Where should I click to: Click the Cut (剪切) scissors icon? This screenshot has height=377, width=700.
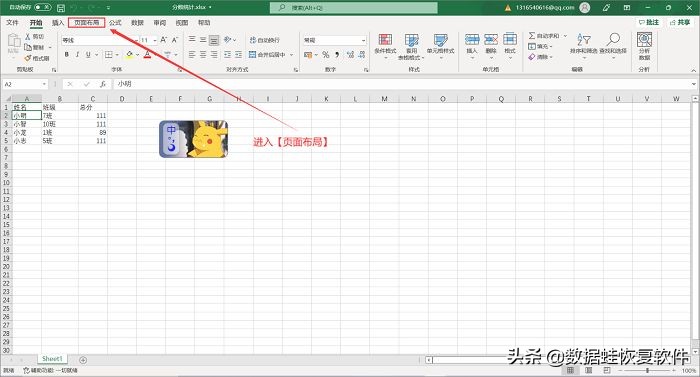click(x=28, y=37)
